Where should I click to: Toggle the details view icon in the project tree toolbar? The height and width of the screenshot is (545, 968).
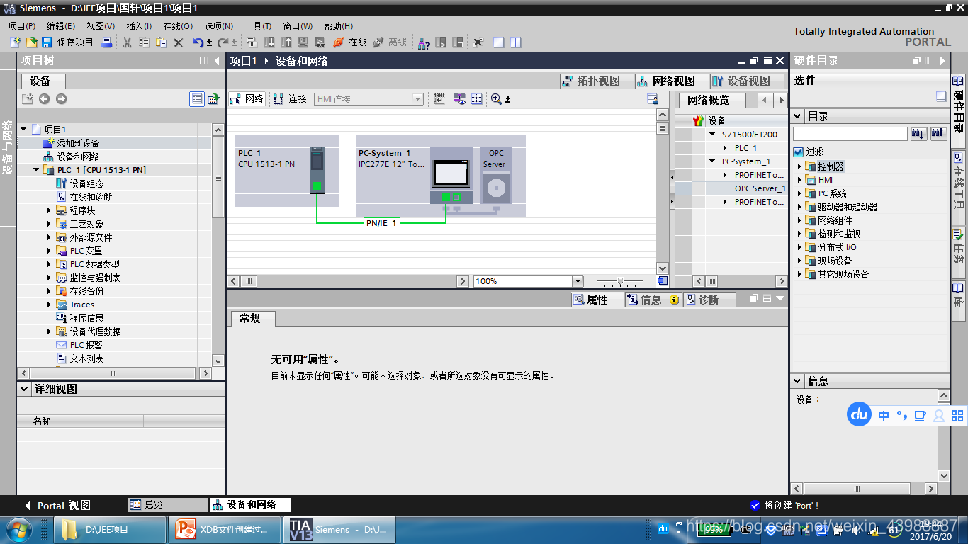196,99
